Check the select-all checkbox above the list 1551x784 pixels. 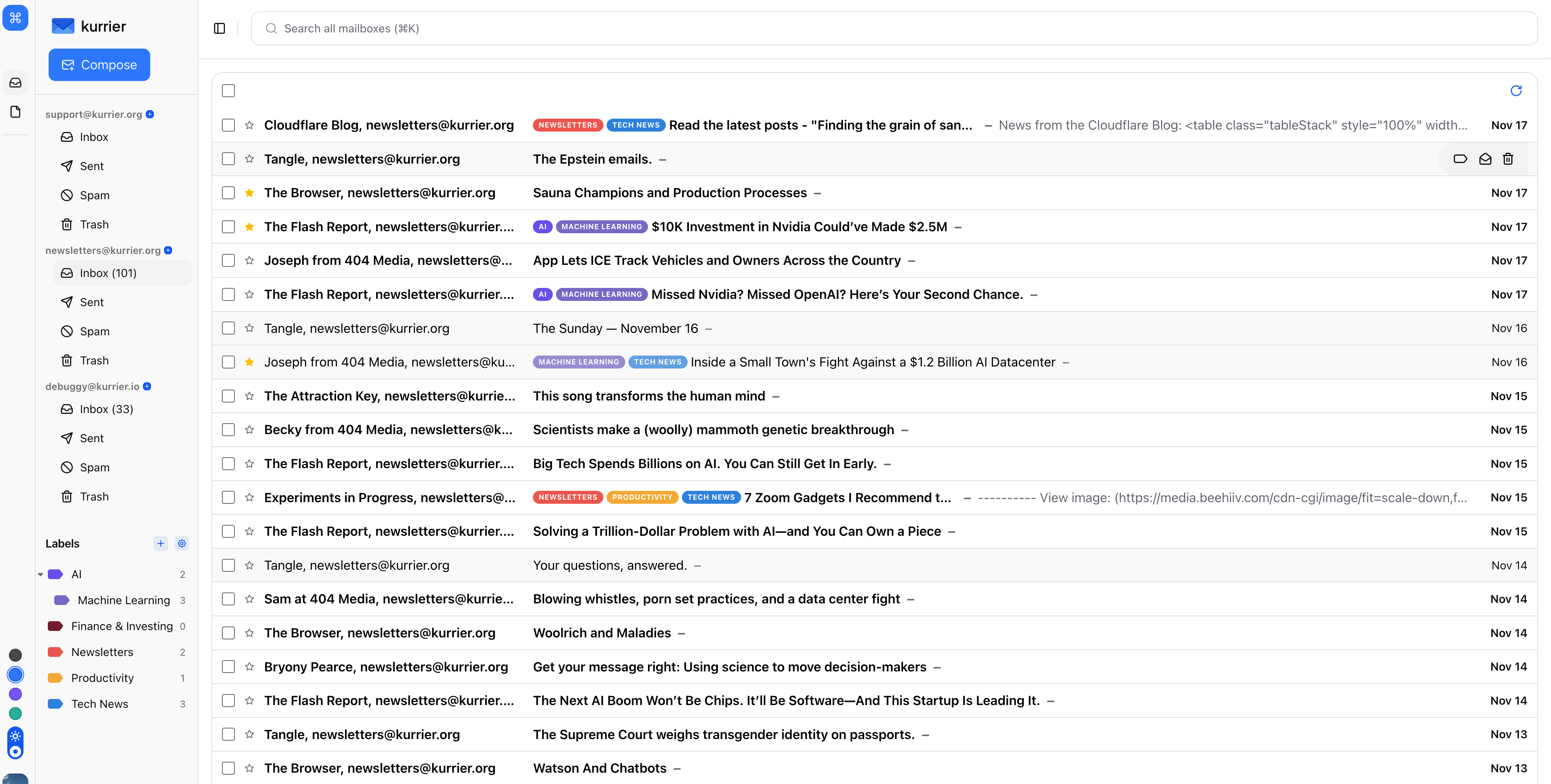[228, 90]
